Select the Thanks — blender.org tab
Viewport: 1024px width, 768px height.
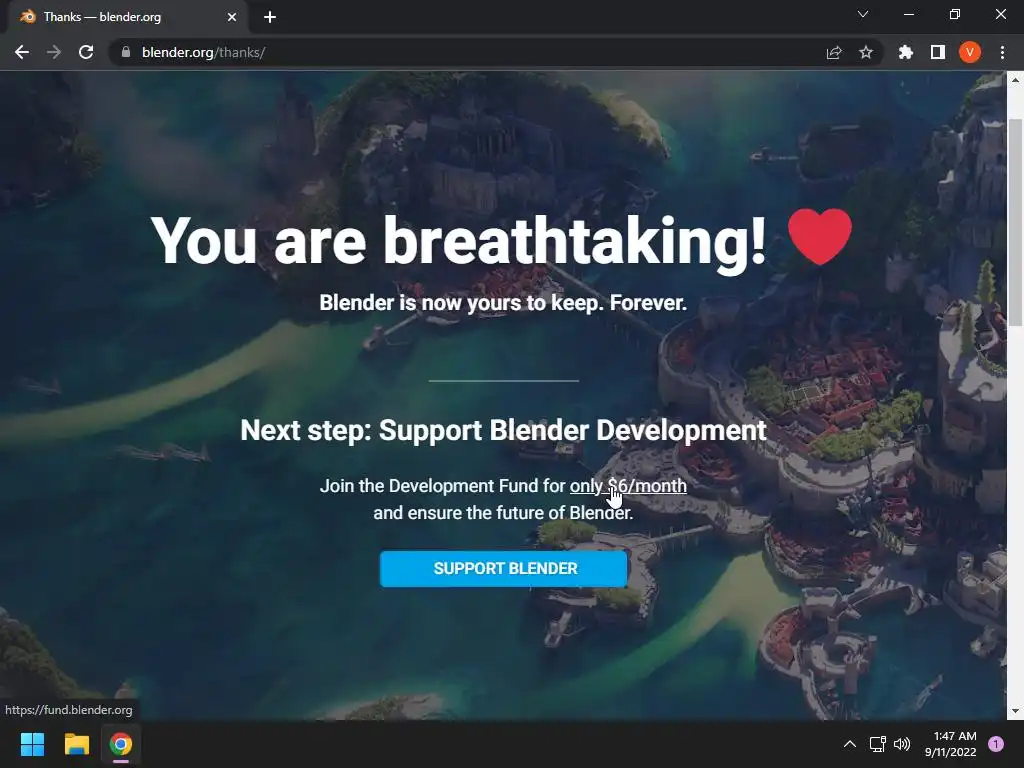coord(129,17)
